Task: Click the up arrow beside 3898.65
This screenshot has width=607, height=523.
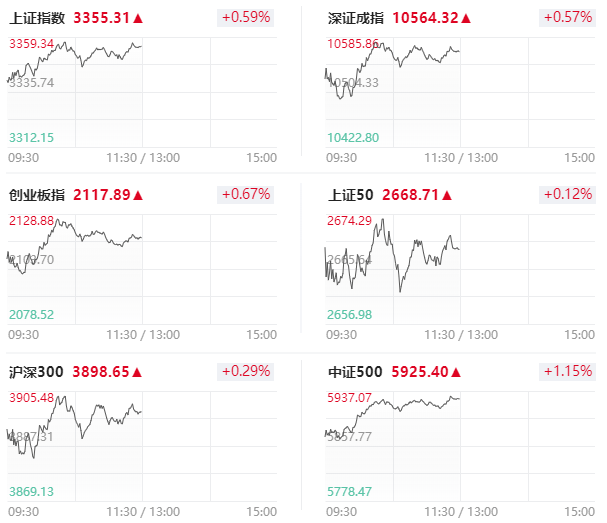Action: click(137, 372)
